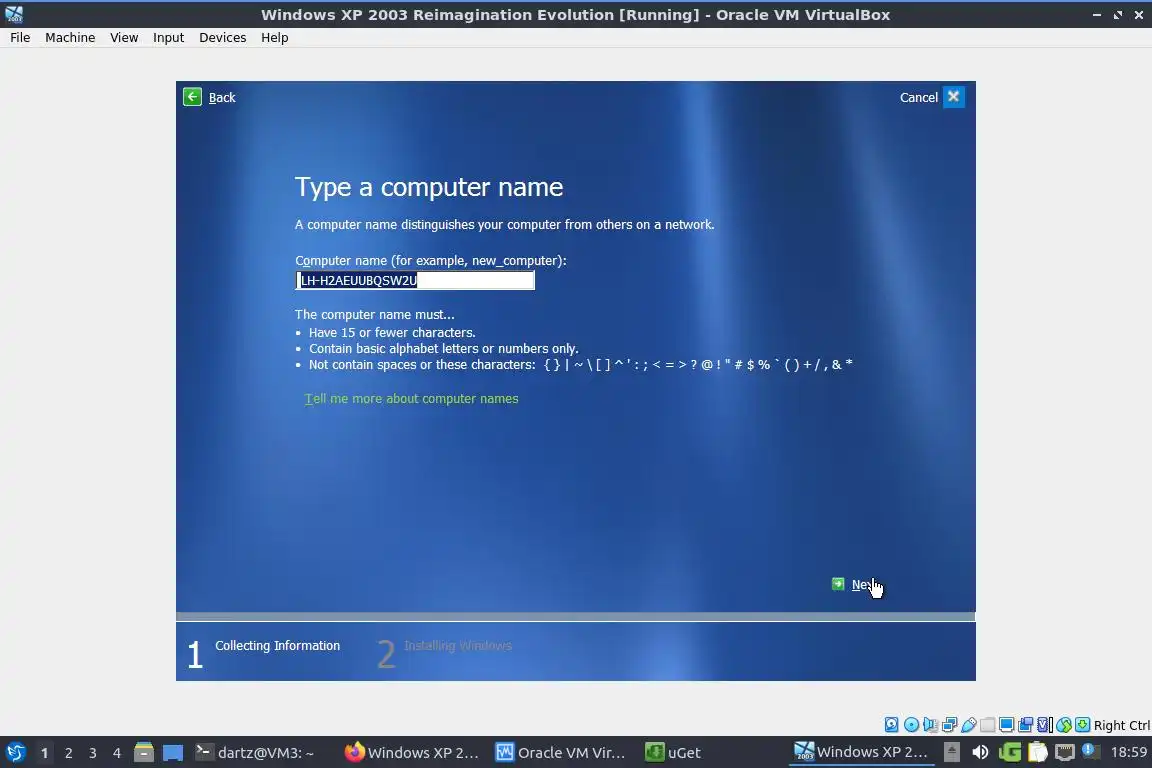The height and width of the screenshot is (768, 1152).
Task: Click the 'Installing Windows' step label
Action: click(458, 645)
